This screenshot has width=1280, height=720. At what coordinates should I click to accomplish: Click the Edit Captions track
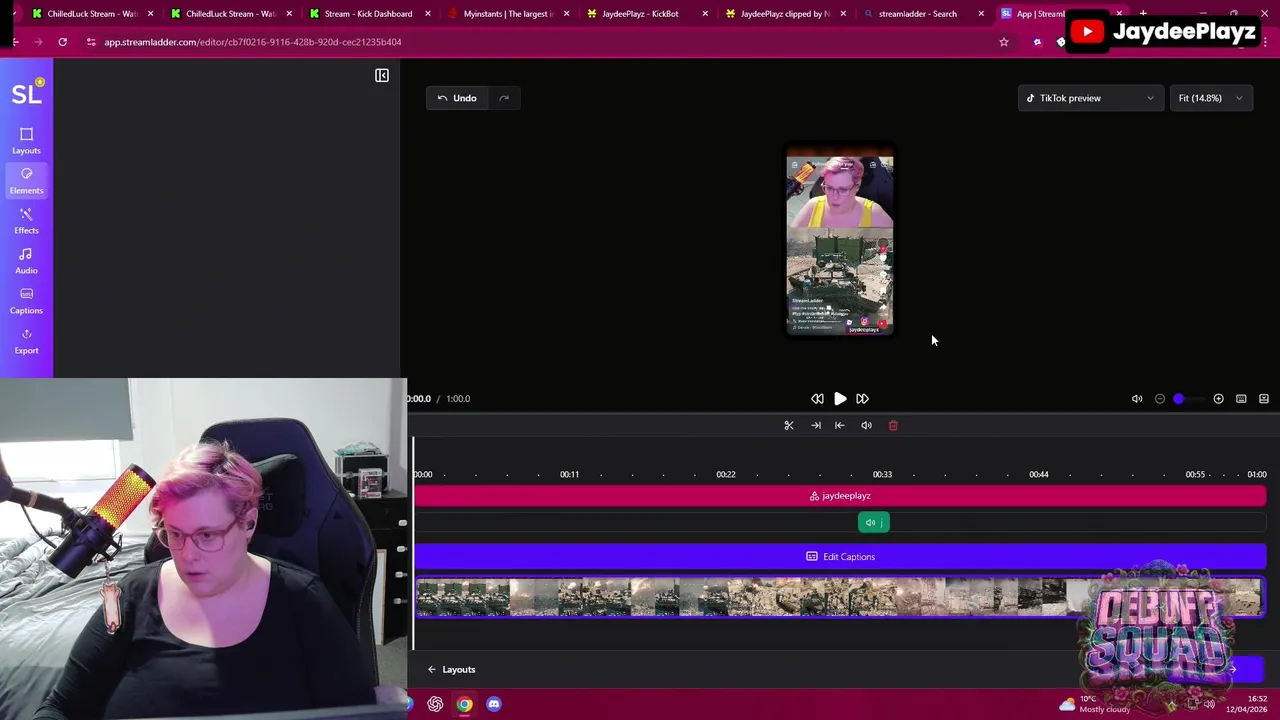[840, 557]
